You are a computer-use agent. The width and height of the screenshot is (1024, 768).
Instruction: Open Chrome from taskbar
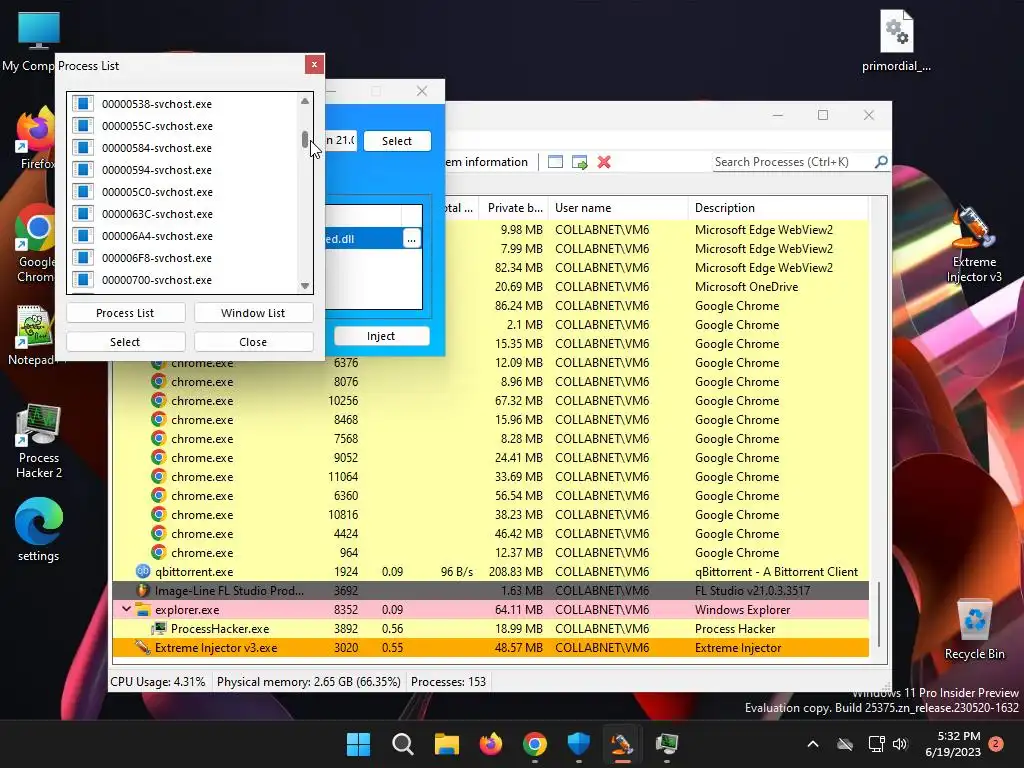(x=535, y=744)
